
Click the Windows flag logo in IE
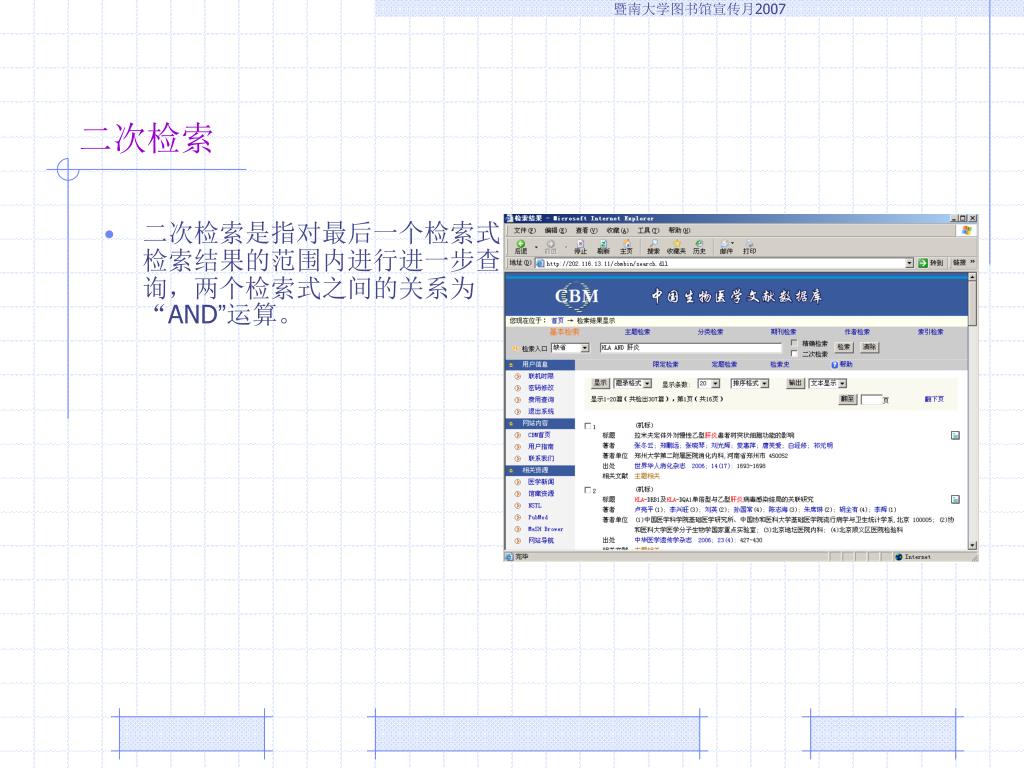(x=967, y=230)
